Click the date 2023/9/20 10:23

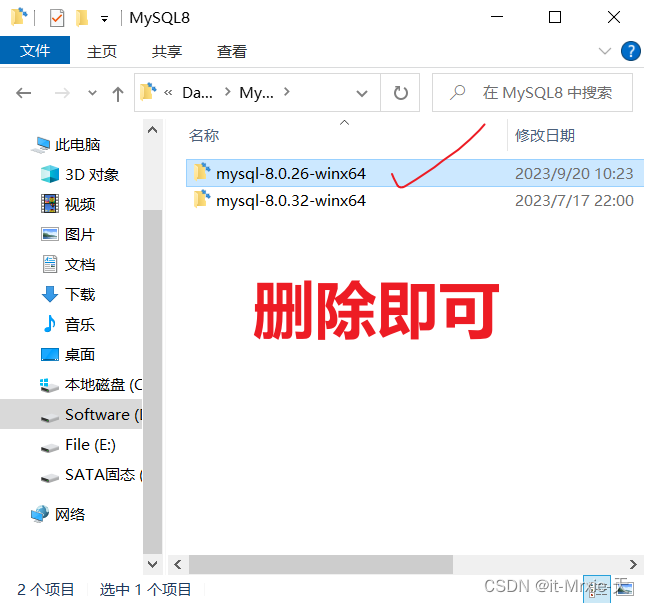(x=574, y=173)
